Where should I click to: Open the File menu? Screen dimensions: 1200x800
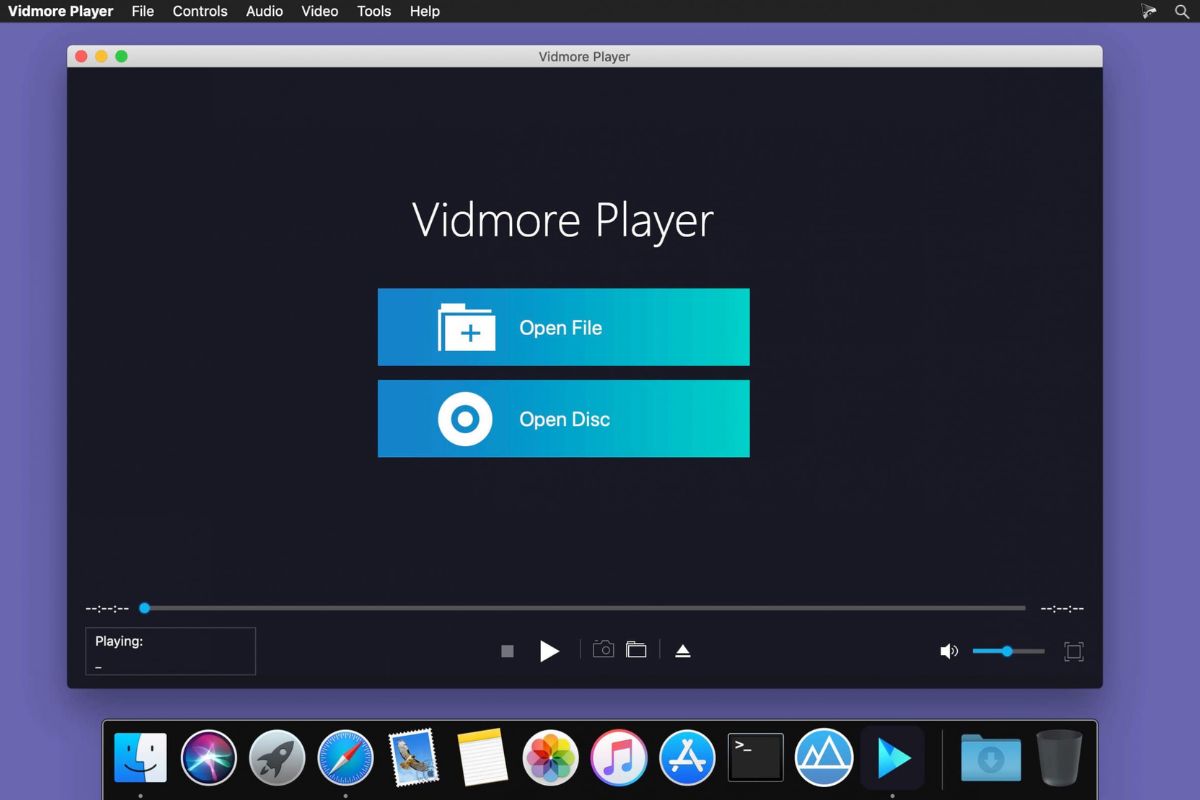143,11
